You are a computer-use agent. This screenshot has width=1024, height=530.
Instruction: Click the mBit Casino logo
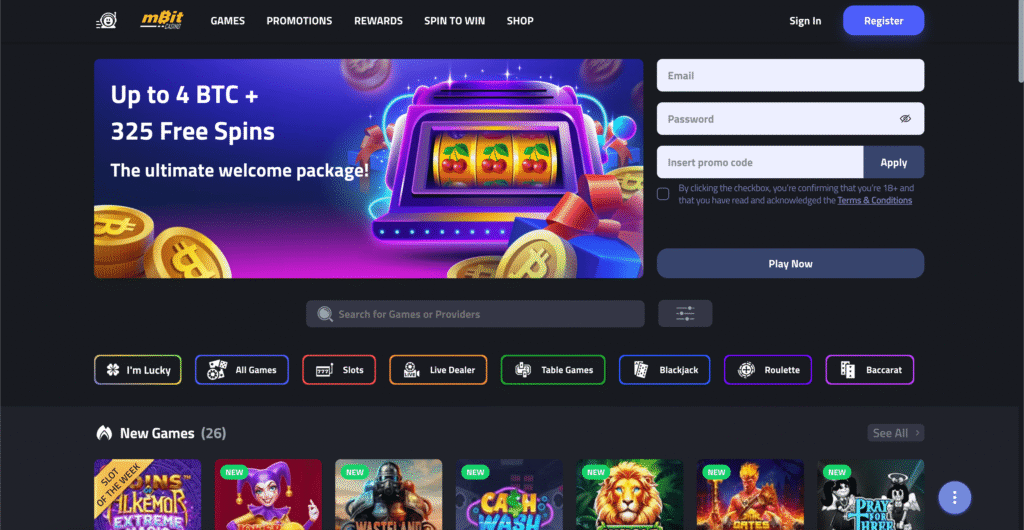[x=162, y=20]
